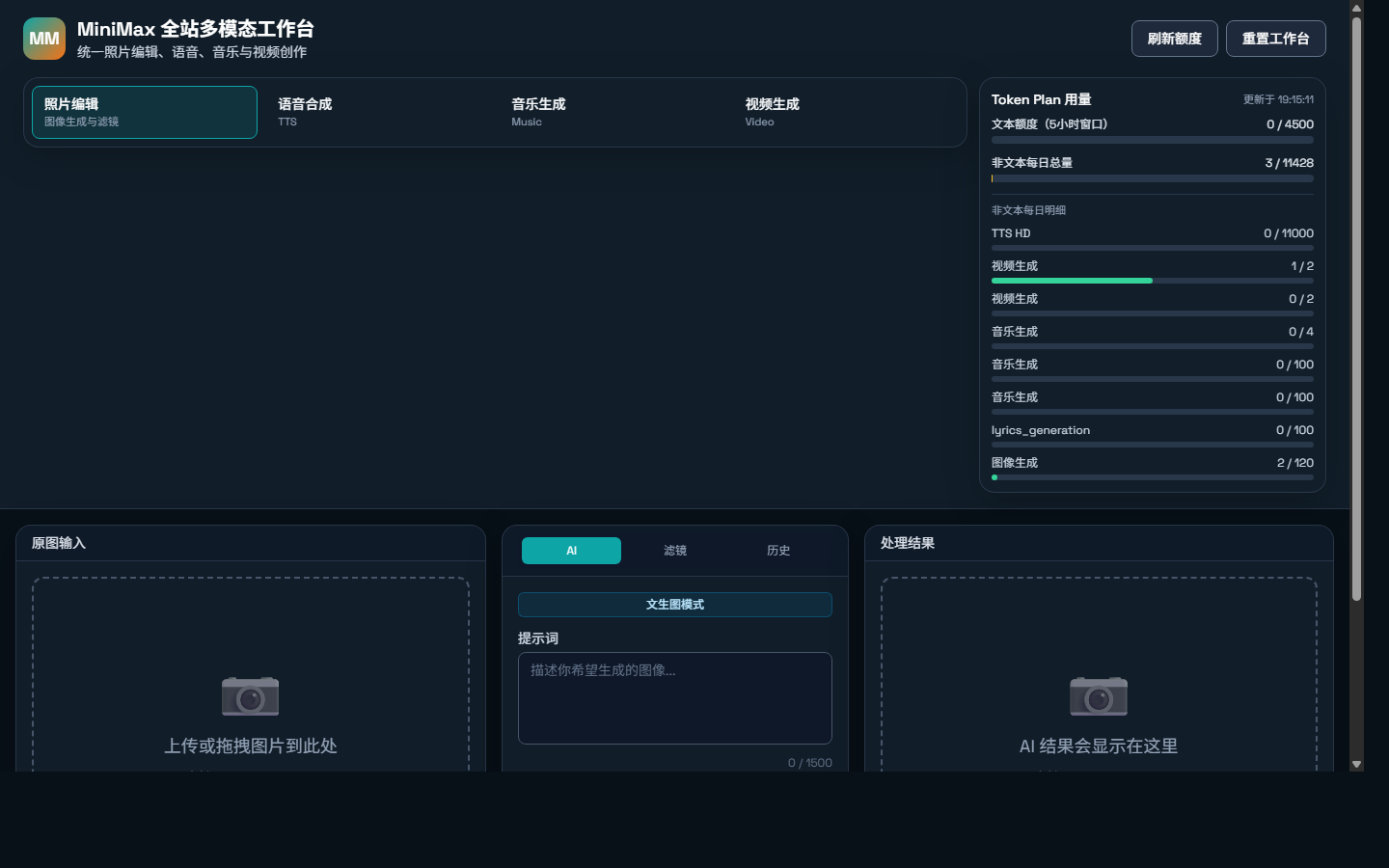
Task: Click into the 提示词 prompt text area
Action: tap(675, 698)
